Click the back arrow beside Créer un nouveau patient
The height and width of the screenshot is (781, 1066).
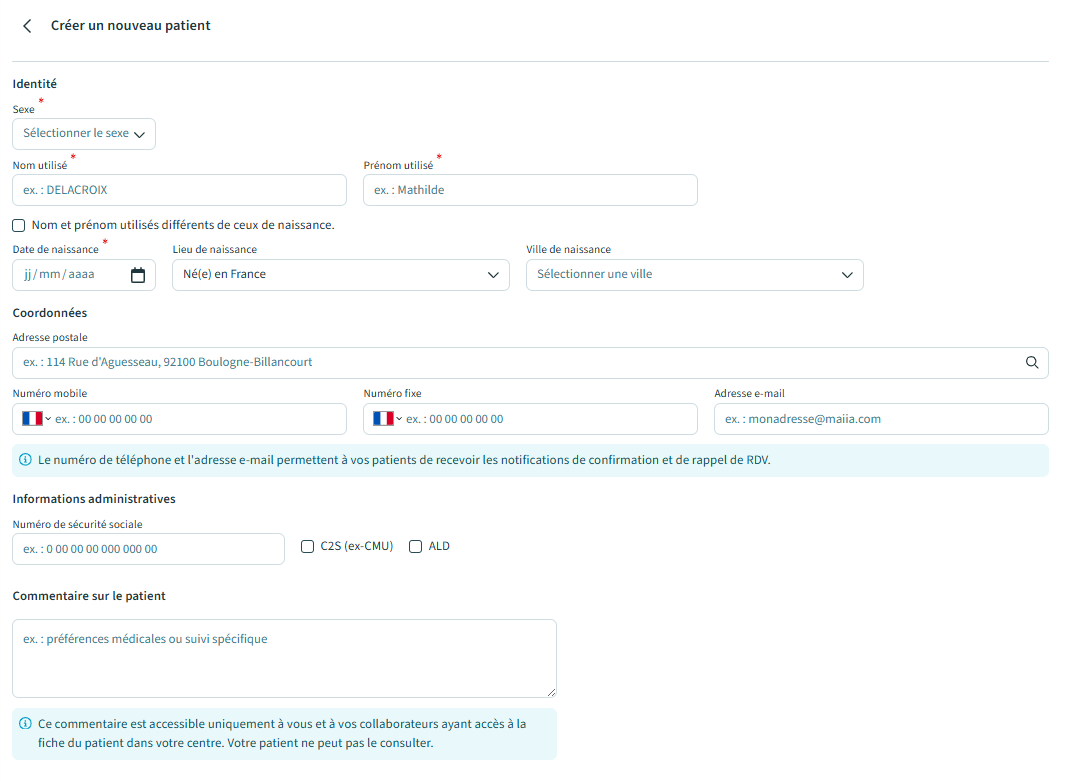click(27, 26)
